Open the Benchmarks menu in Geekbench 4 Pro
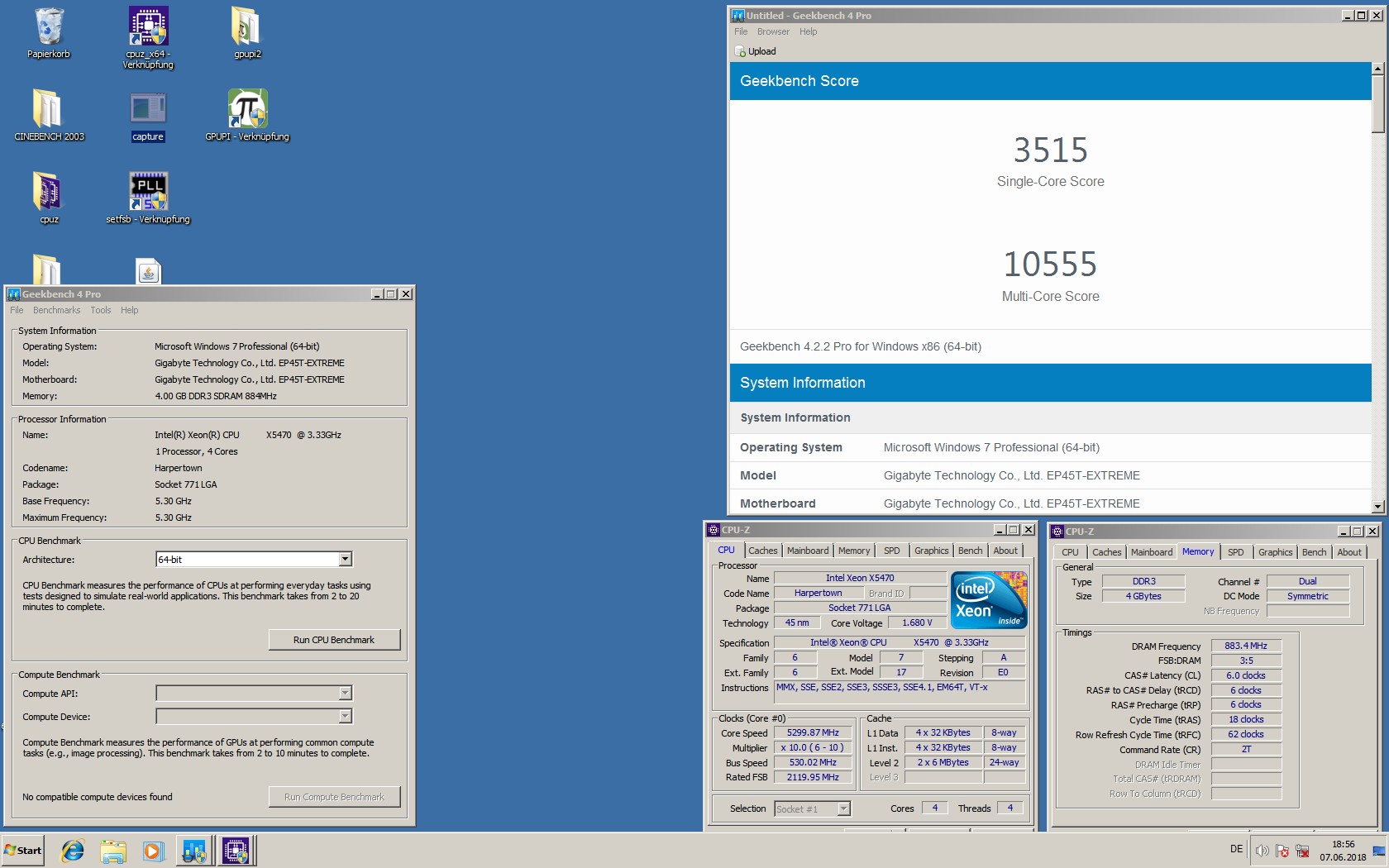1389x868 pixels. 57,311
